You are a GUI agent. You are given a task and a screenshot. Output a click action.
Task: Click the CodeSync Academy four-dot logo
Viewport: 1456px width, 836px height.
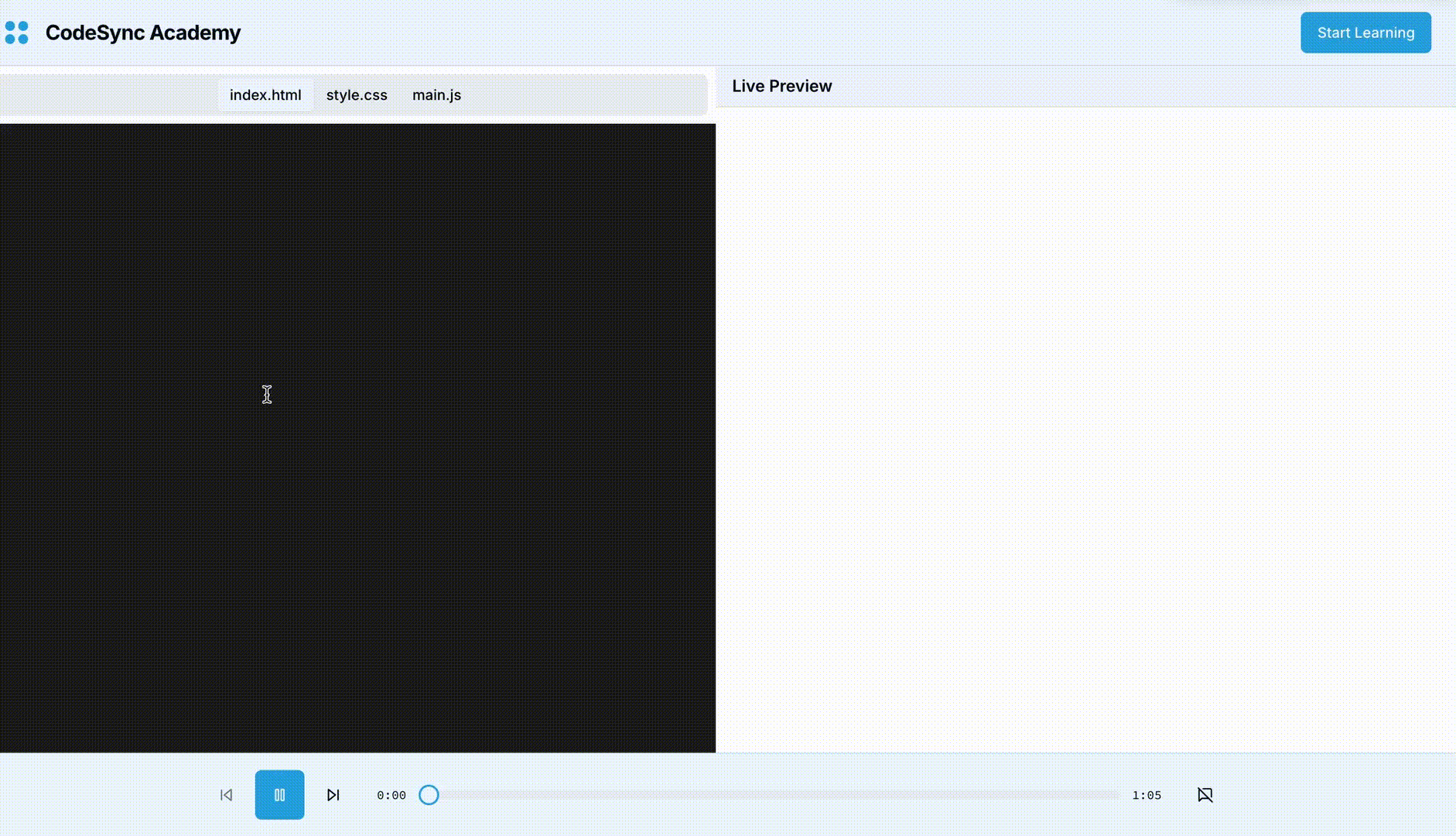(16, 33)
